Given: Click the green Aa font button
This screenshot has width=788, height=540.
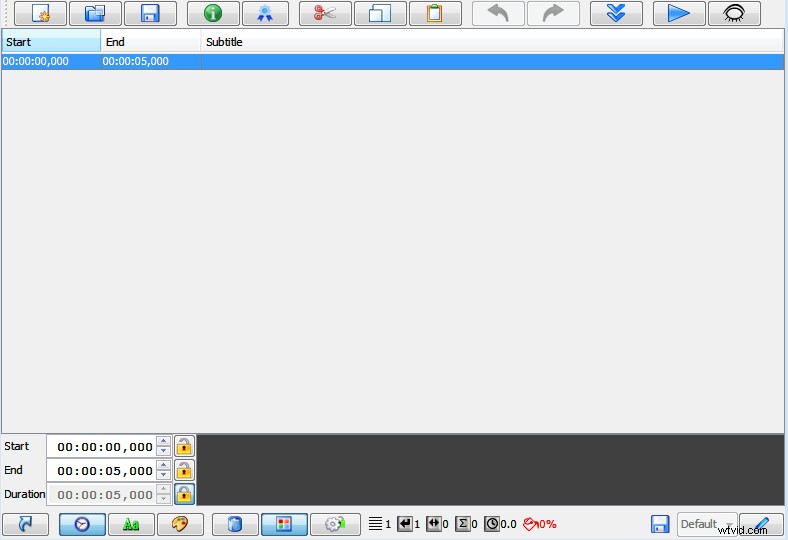Looking at the screenshot, I should point(131,524).
